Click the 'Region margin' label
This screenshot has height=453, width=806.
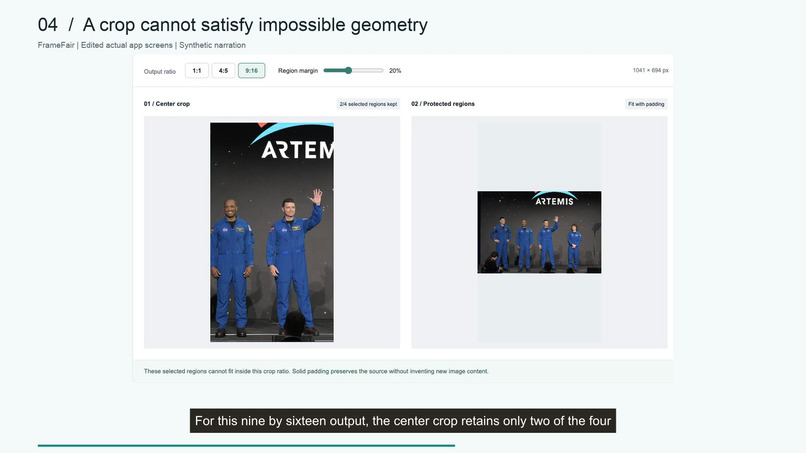[298, 70]
